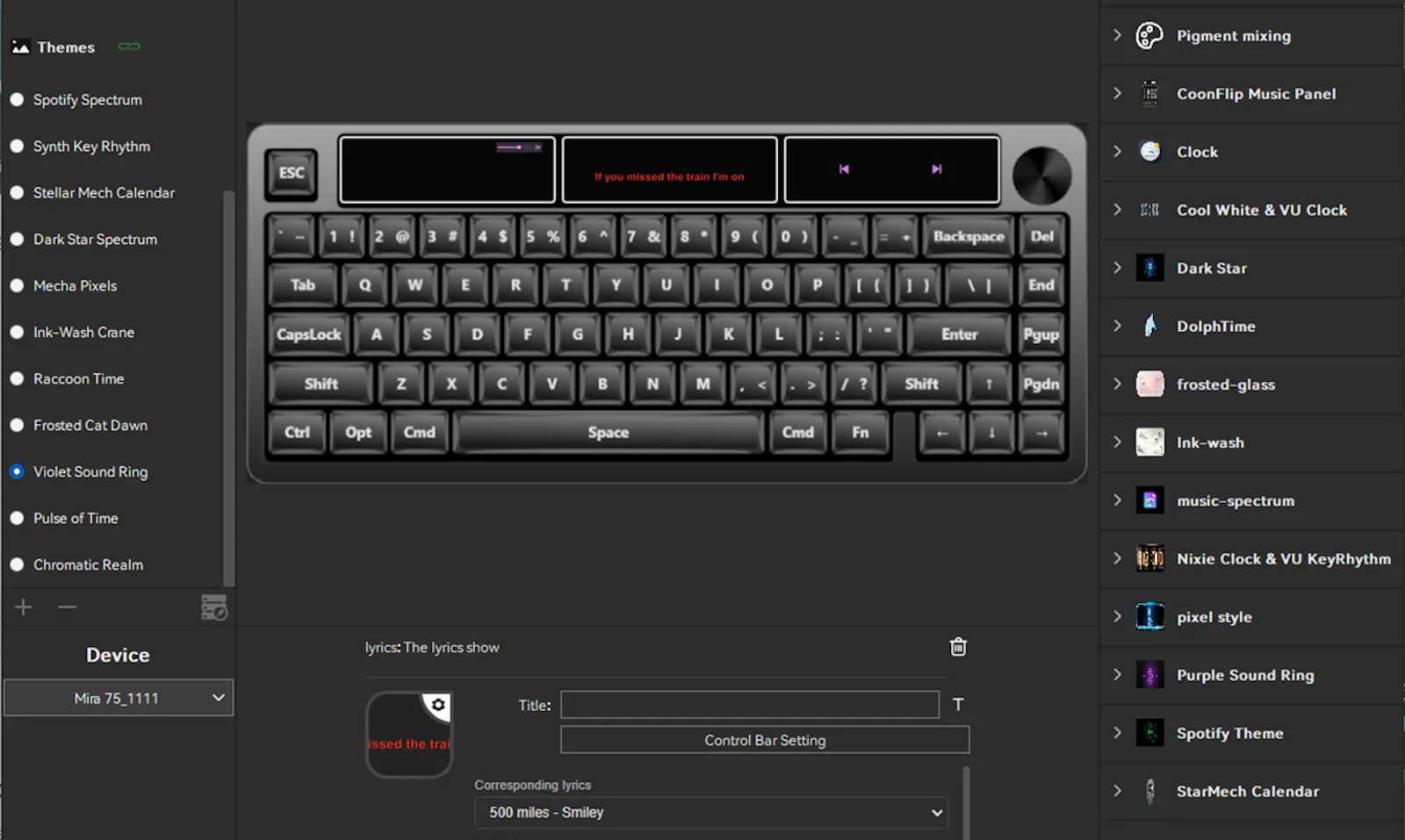The image size is (1405, 840).
Task: Open gear settings on lyrics thumbnail
Action: click(437, 705)
